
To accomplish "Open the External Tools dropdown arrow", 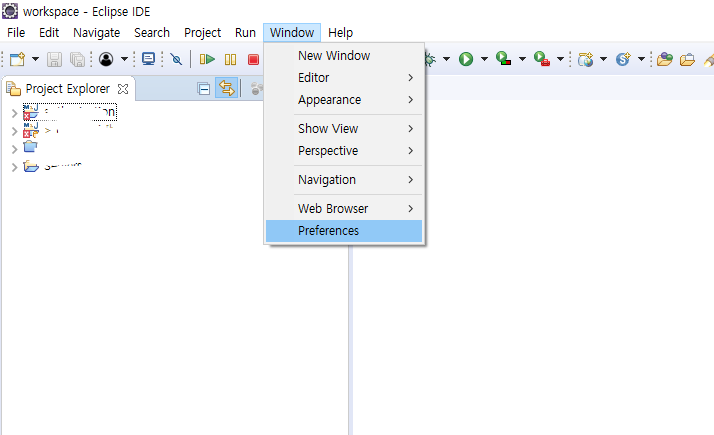I will pyautogui.click(x=561, y=59).
